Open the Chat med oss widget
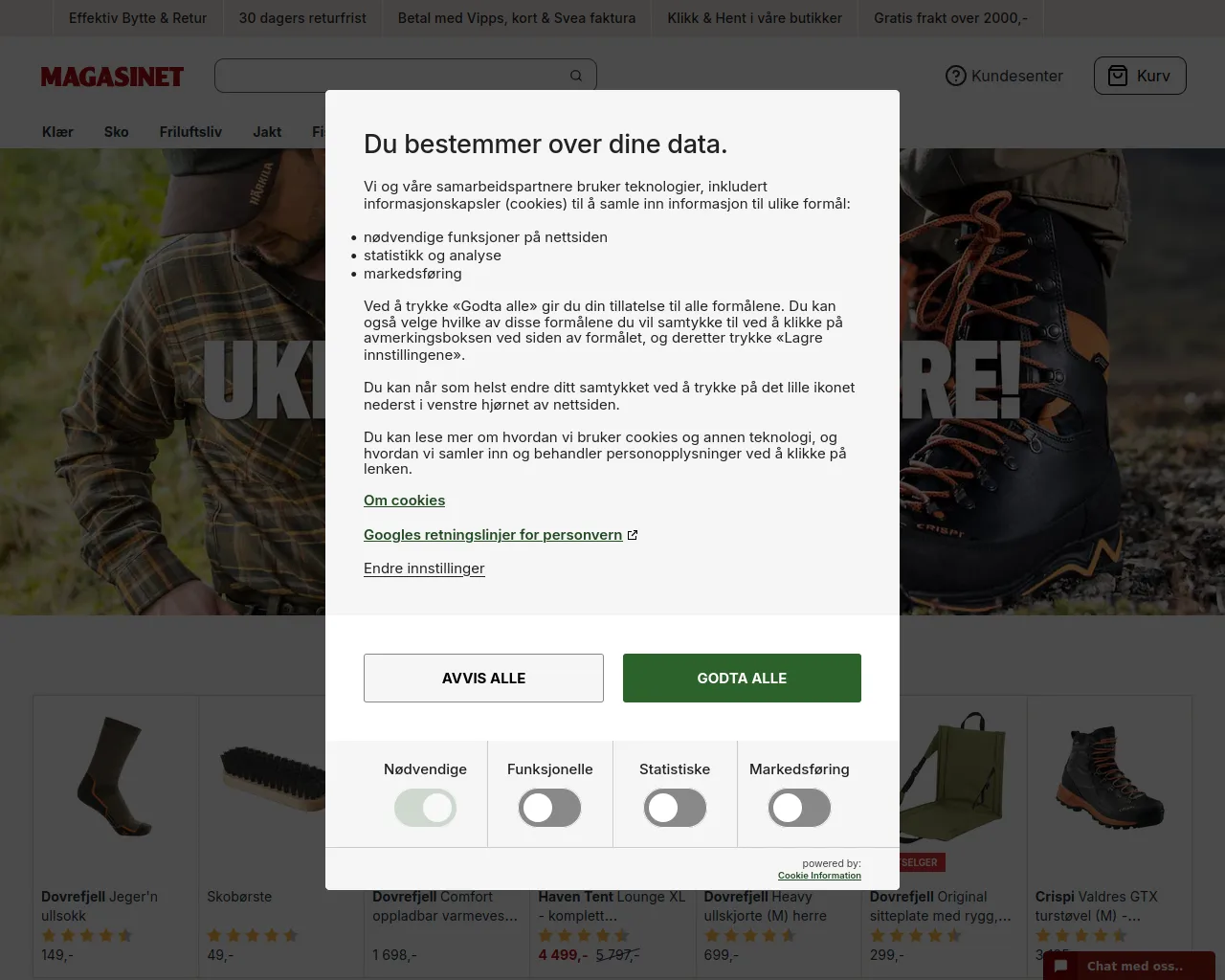 click(1129, 966)
